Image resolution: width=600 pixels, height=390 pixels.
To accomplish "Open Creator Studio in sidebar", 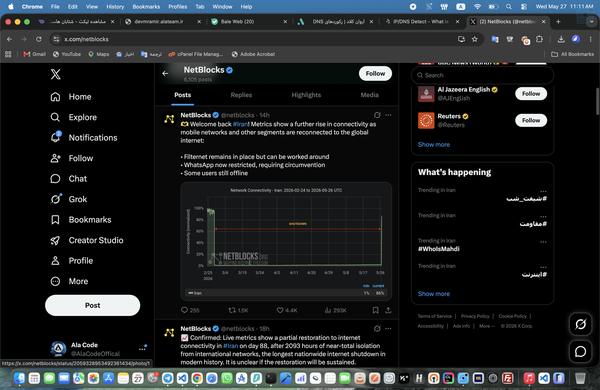I will click(x=87, y=240).
